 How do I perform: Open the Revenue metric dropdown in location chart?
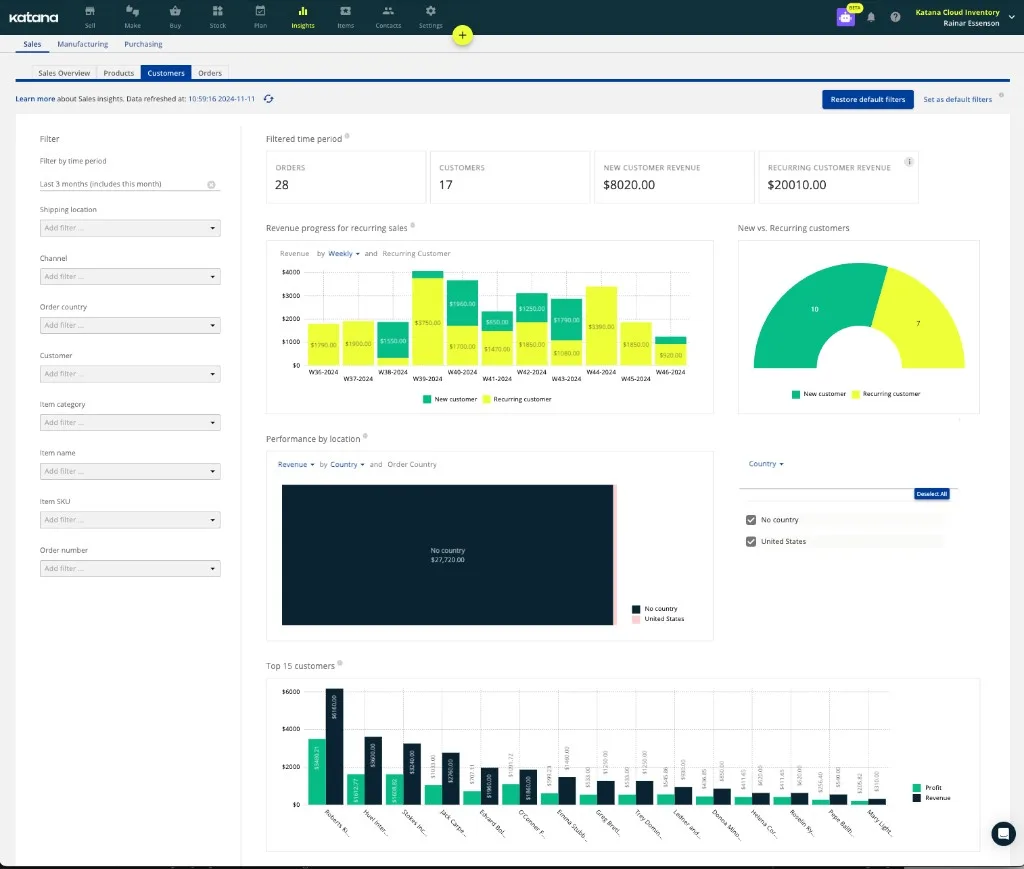coord(296,464)
